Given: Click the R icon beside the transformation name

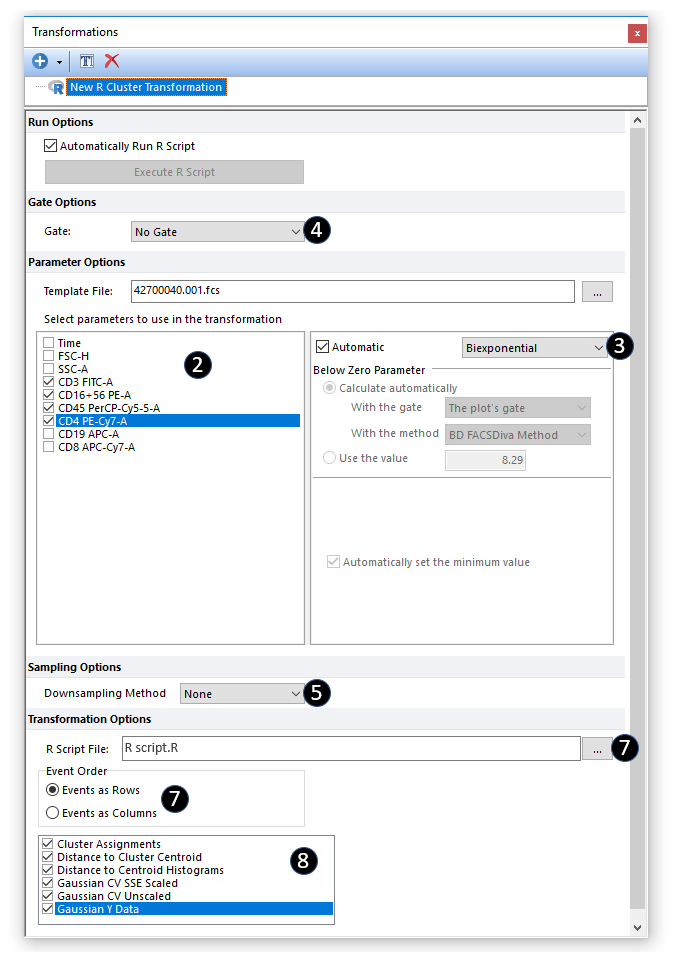Looking at the screenshot, I should pyautogui.click(x=56, y=87).
